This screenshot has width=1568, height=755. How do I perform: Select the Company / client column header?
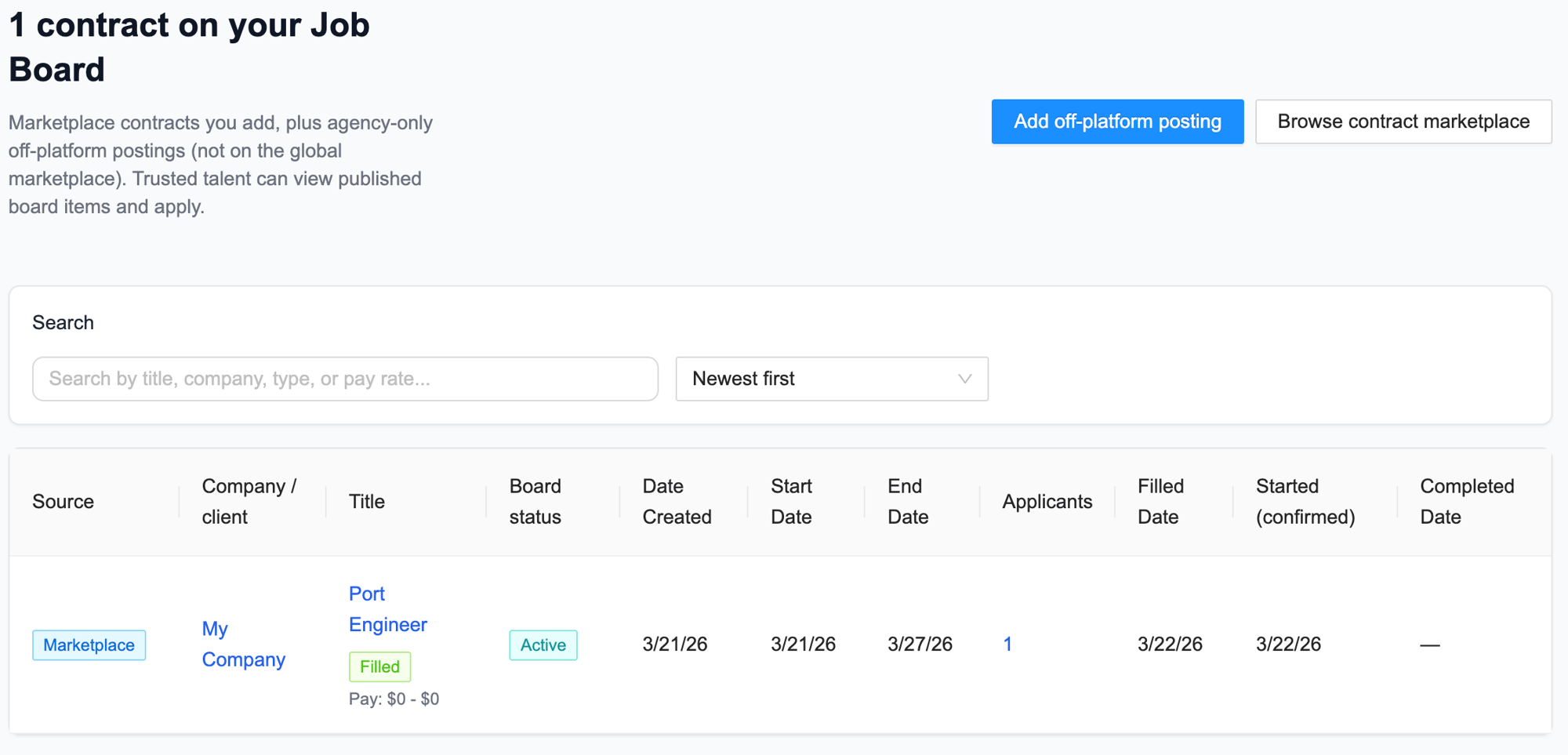pyautogui.click(x=249, y=502)
